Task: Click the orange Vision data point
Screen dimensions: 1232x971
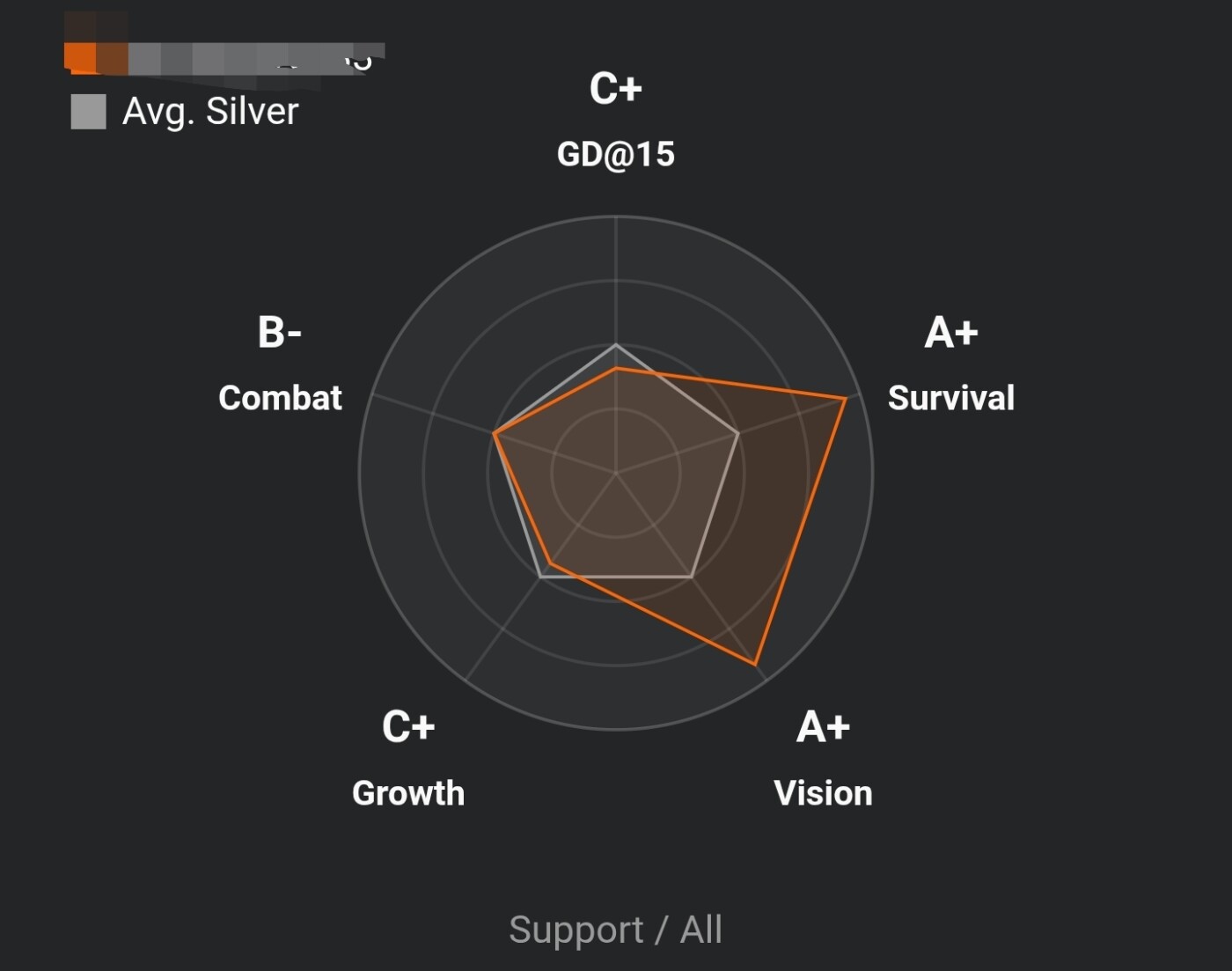Action: [x=755, y=663]
